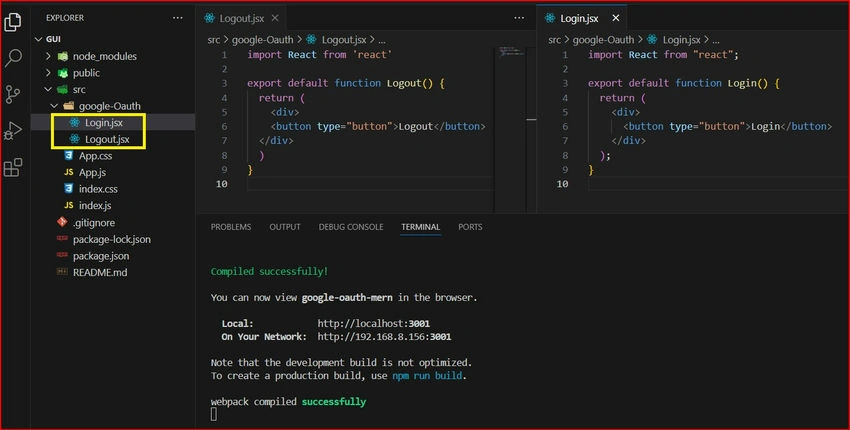Viewport: 850px width, 430px height.
Task: Switch to the PROBLEMS panel tab
Action: click(x=231, y=227)
